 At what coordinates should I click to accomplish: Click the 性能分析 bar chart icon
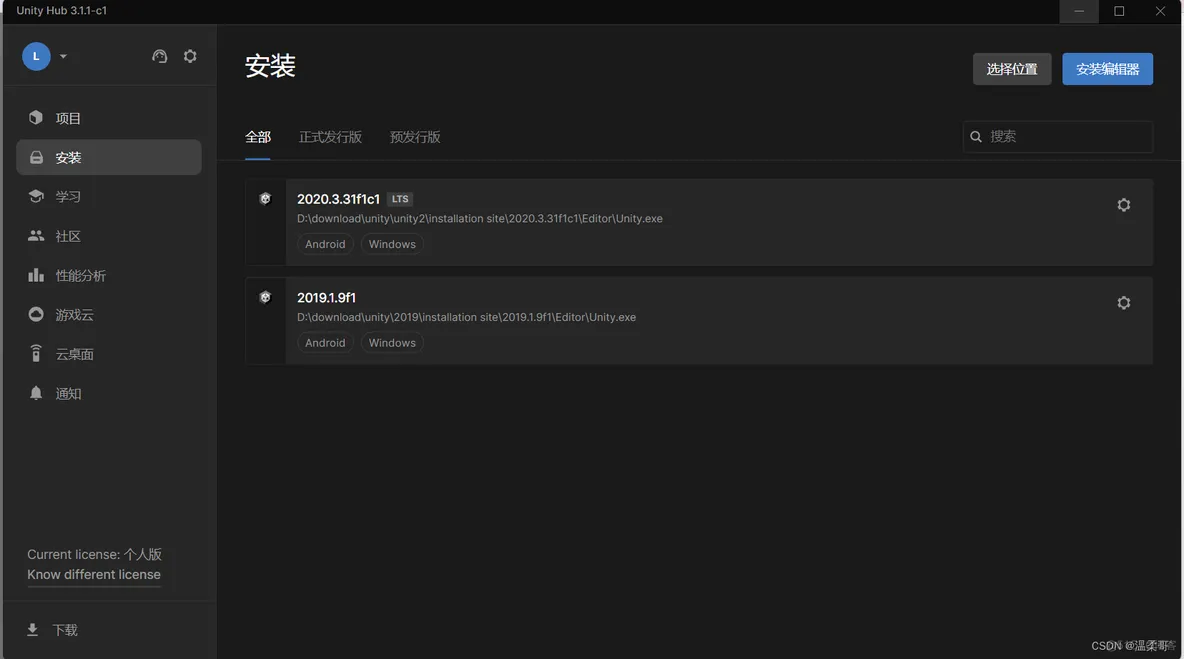coord(36,275)
